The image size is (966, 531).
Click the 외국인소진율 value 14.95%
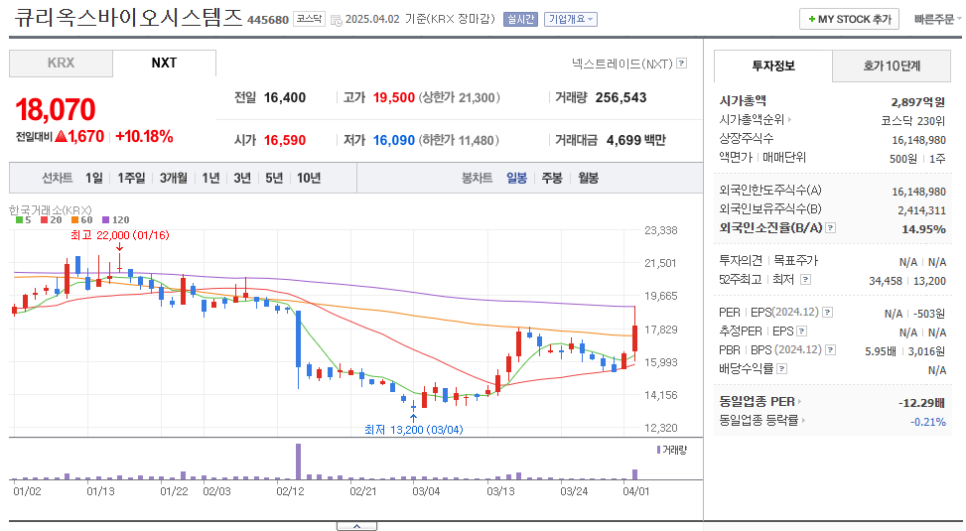pyautogui.click(x=923, y=229)
